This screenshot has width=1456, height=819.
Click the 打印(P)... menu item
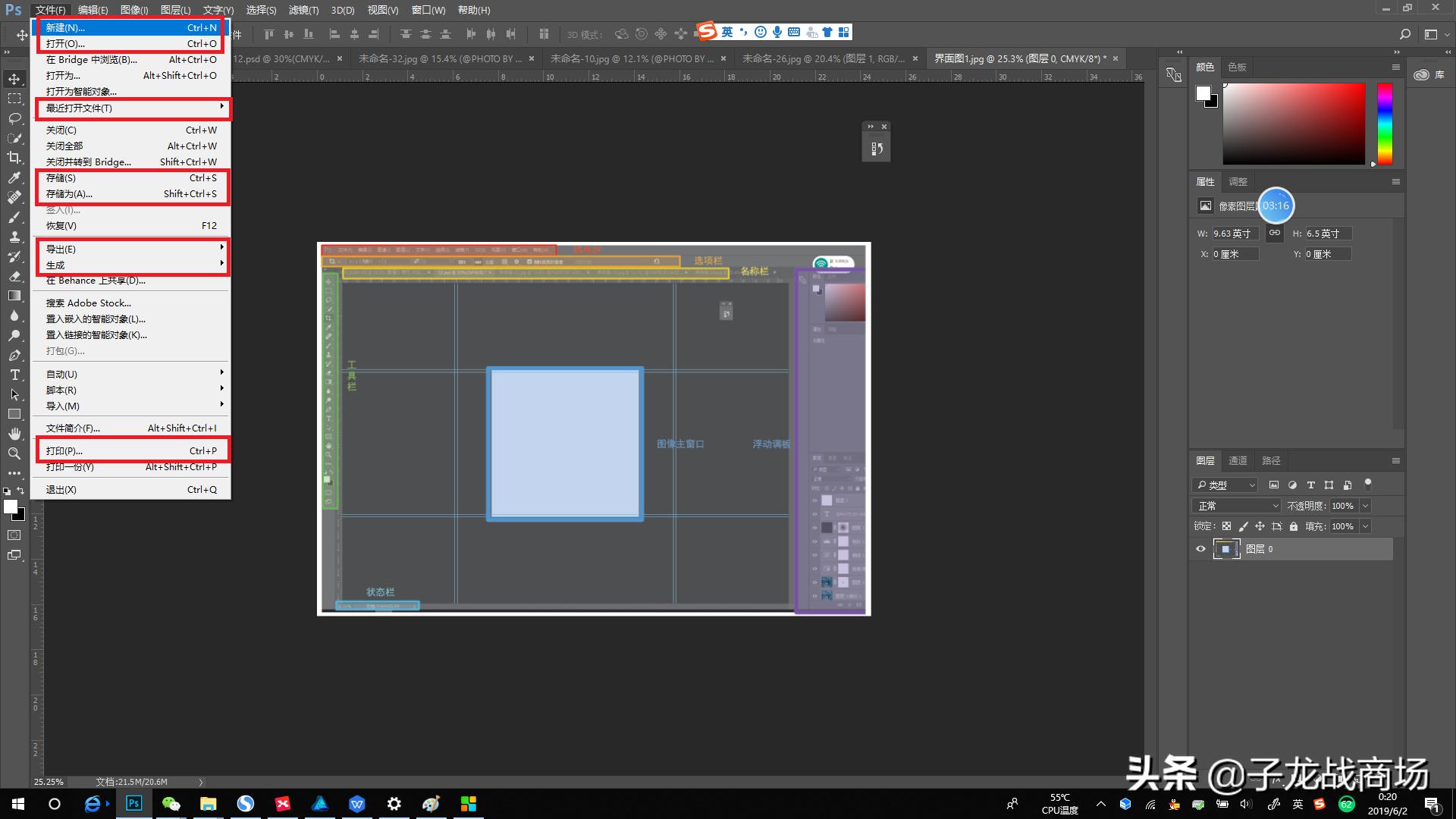point(64,451)
